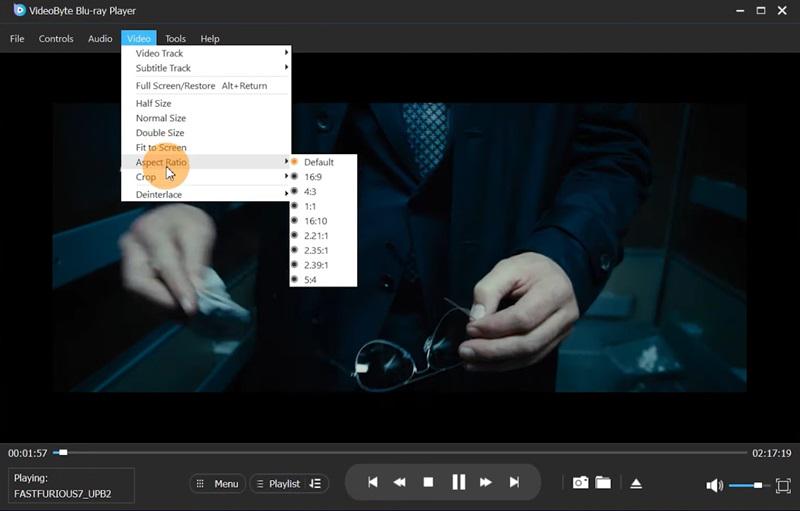Set aspect ratio to 4:3
The height and width of the screenshot is (511, 800).
coord(323,192)
